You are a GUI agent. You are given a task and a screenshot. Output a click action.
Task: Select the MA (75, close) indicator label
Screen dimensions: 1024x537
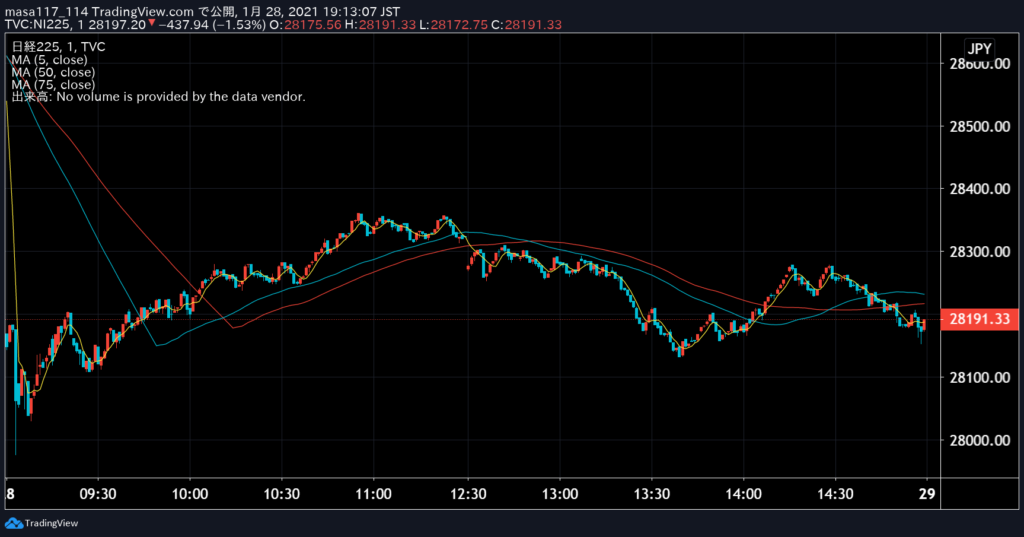click(x=53, y=84)
